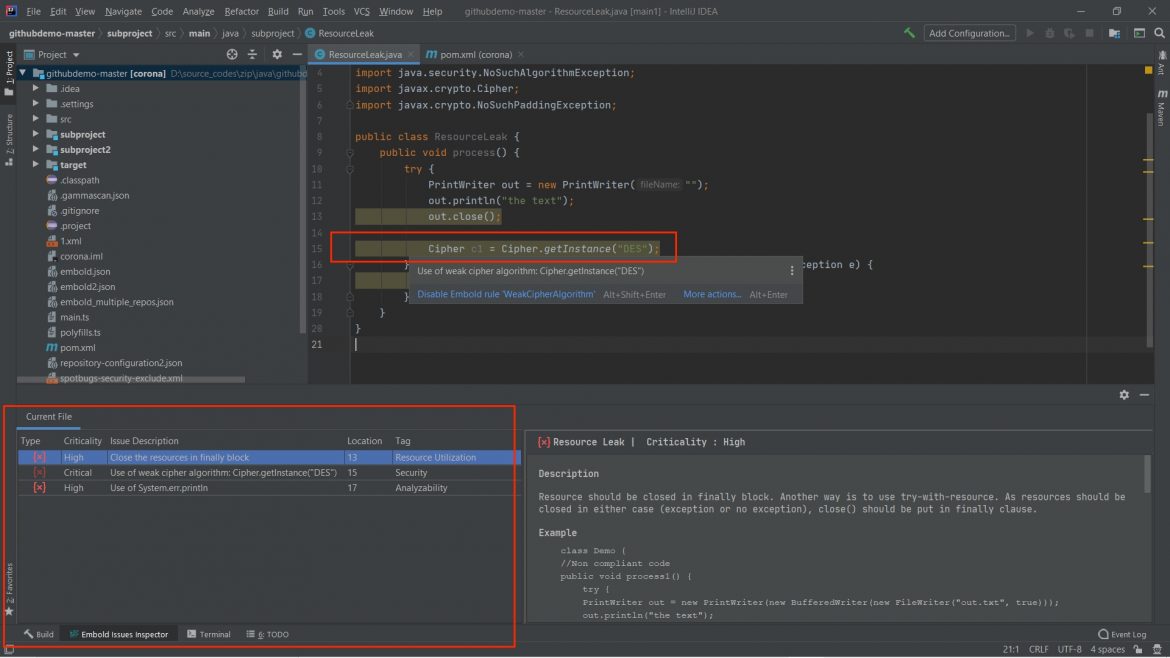Expand the target folder in the tree
The image size is (1170, 658).
click(35, 164)
